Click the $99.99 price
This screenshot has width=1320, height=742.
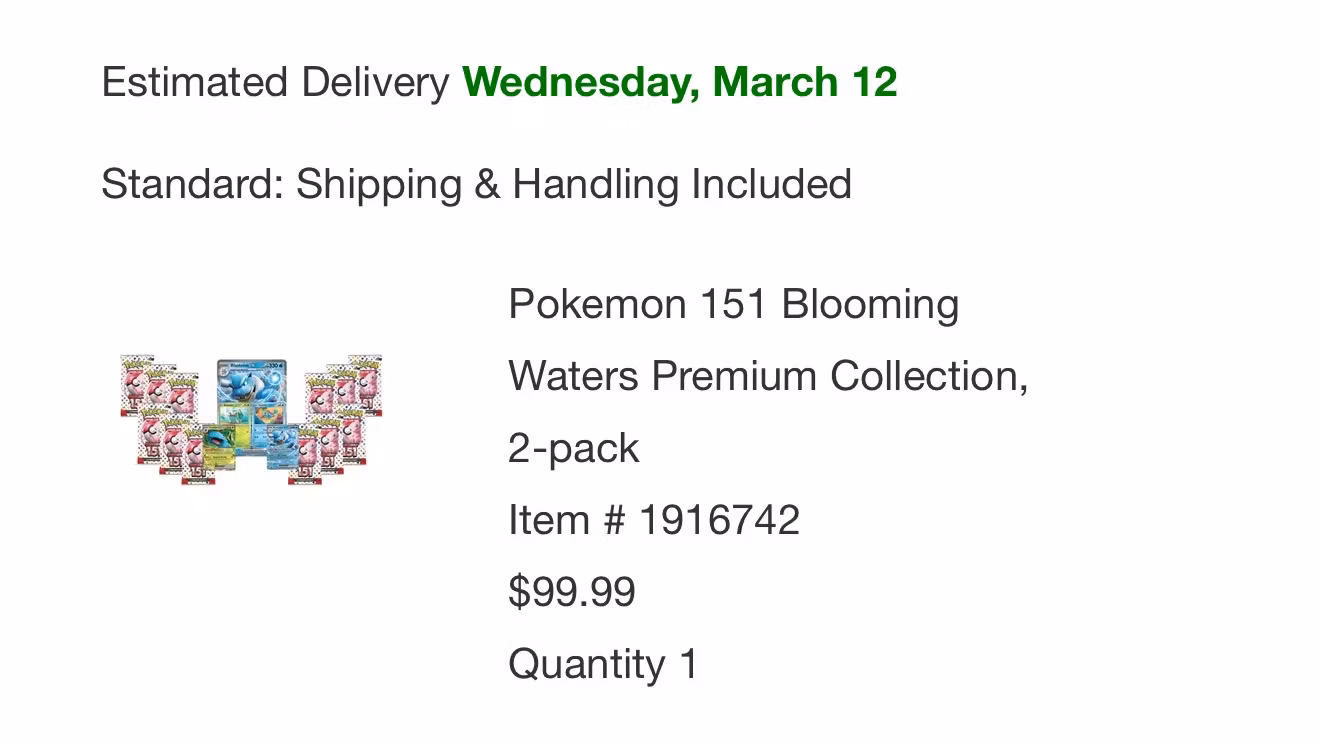pyautogui.click(x=571, y=592)
